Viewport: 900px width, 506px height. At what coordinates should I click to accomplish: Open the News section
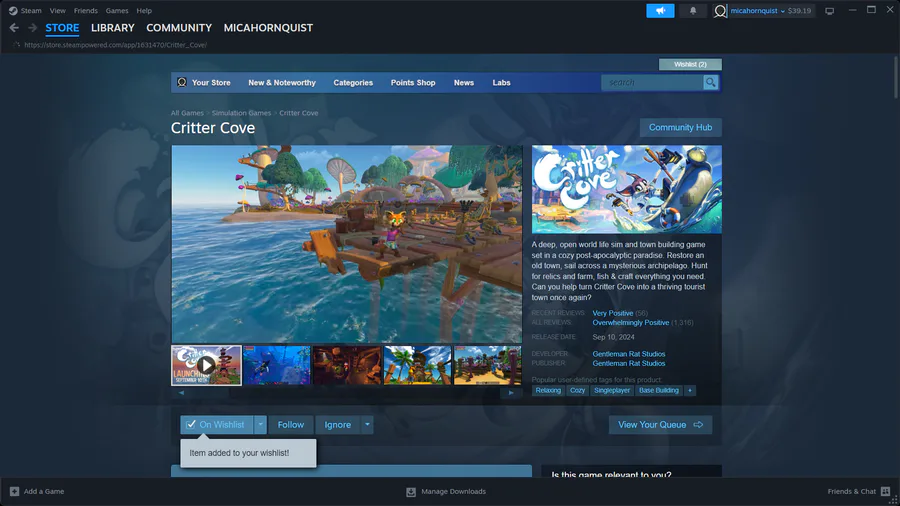464,83
